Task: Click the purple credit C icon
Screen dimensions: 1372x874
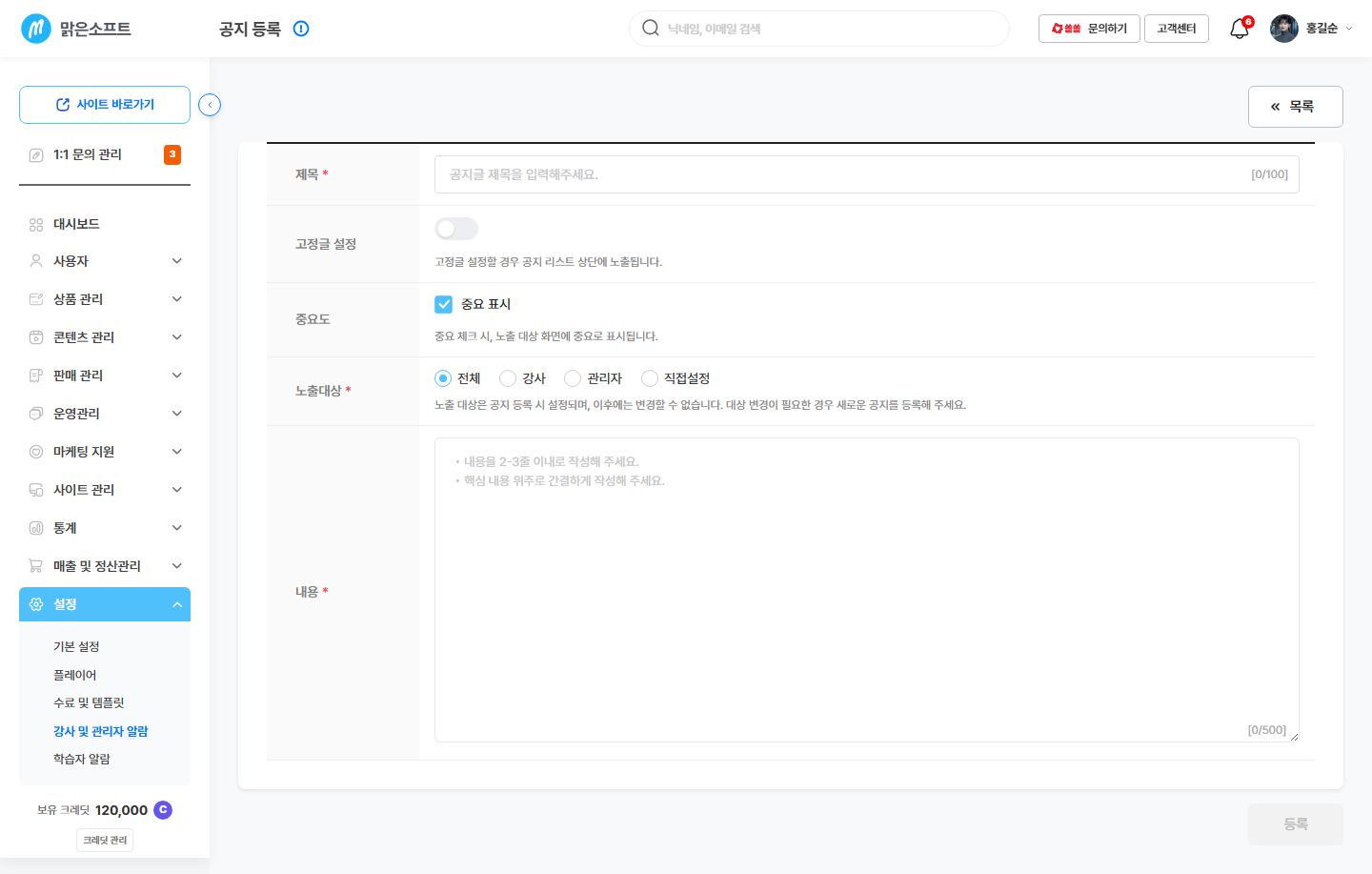Action: coord(163,810)
